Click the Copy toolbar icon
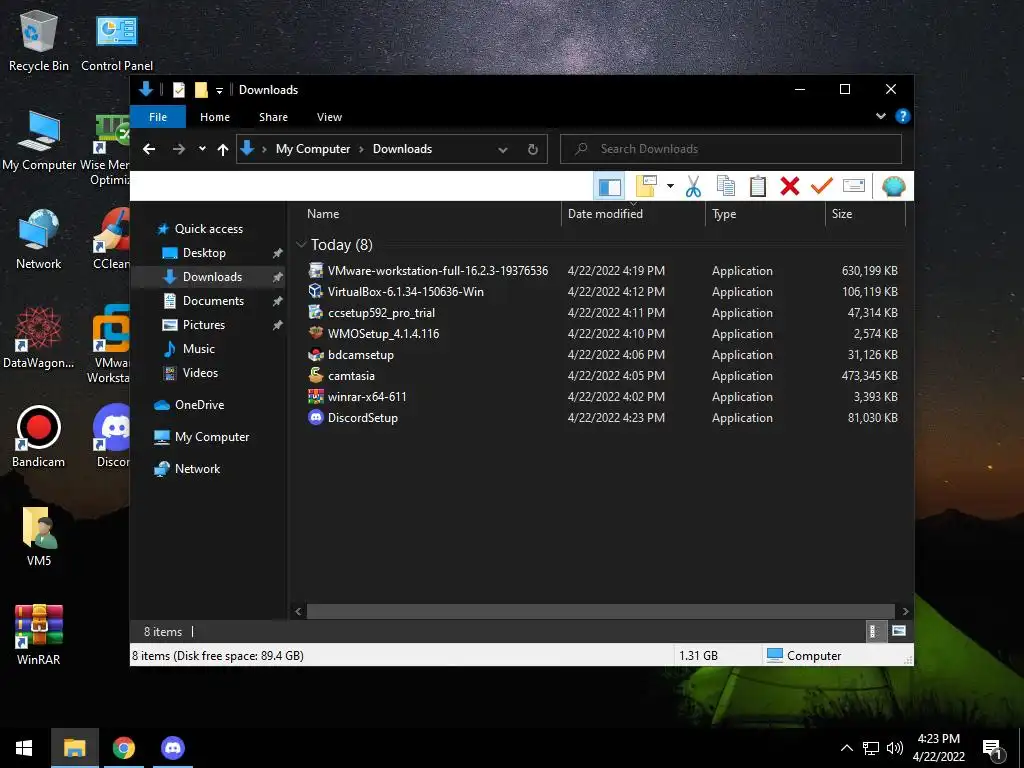 [x=726, y=186]
